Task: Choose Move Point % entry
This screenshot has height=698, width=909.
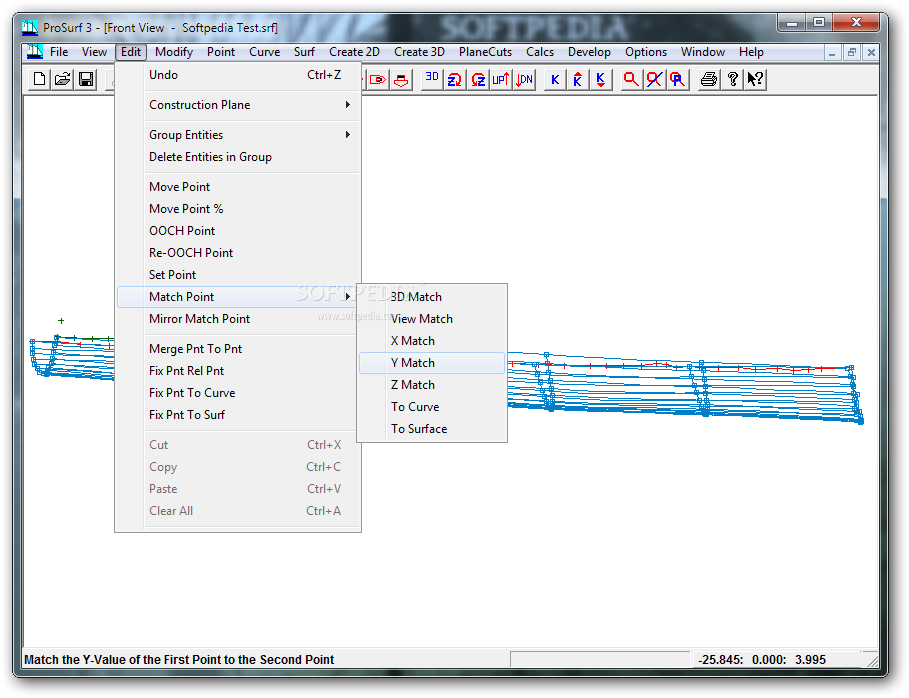Action: 238,209
